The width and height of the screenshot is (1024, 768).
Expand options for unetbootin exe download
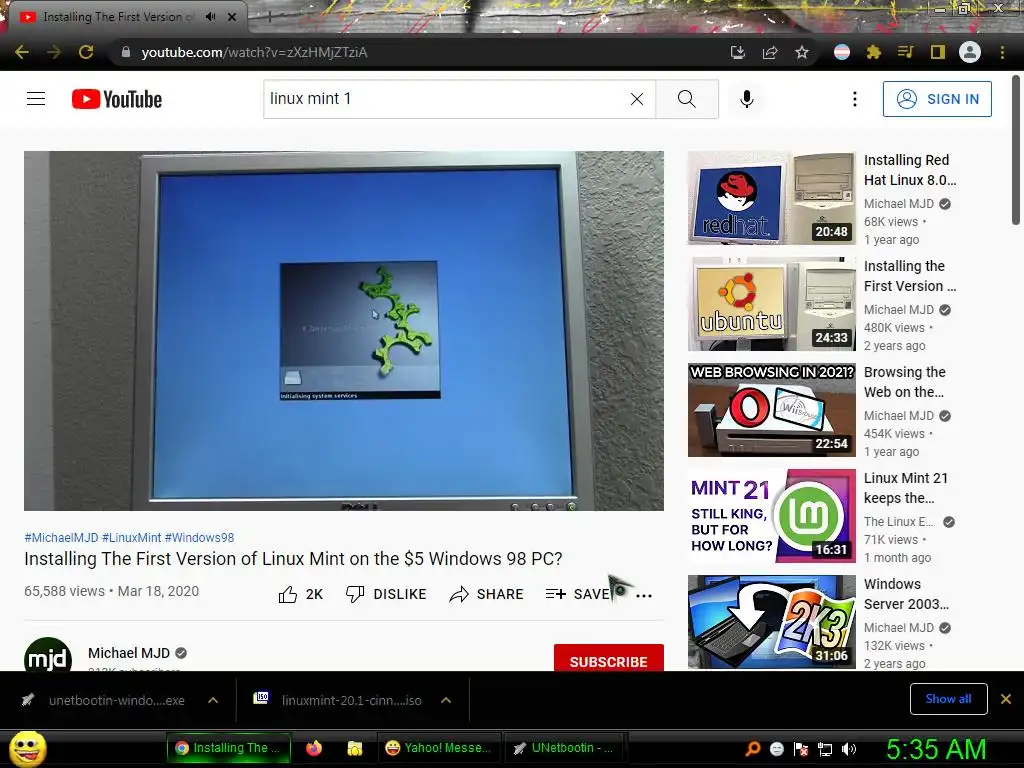213,700
